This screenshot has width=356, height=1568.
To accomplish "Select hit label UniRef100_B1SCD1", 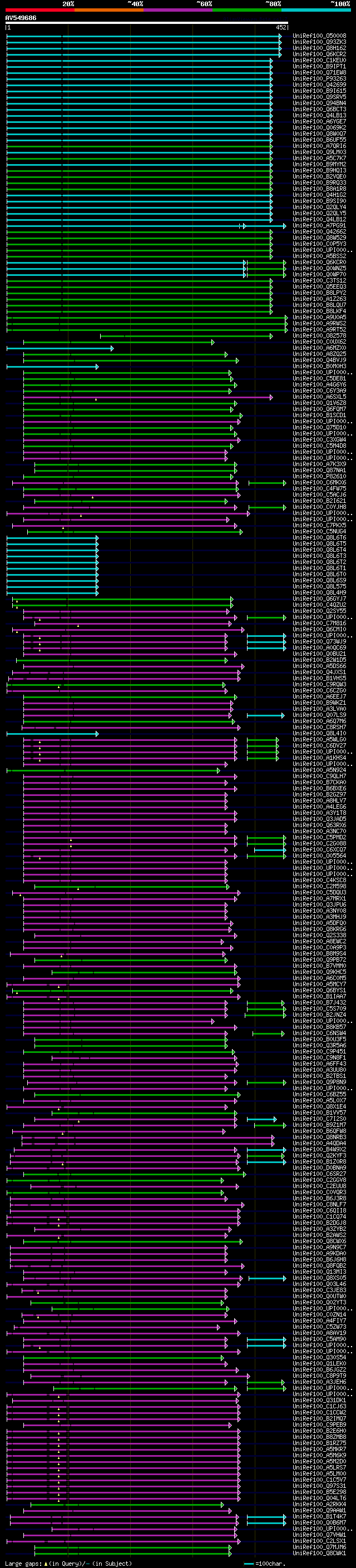I will [x=319, y=415].
